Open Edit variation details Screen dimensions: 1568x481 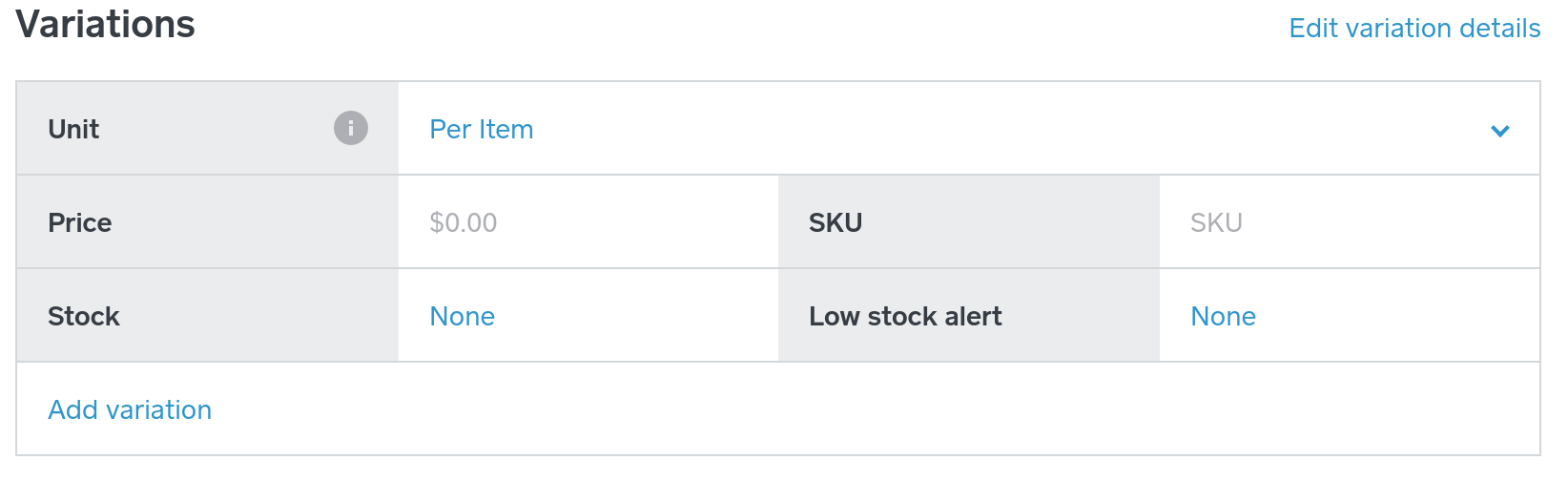pos(1414,29)
